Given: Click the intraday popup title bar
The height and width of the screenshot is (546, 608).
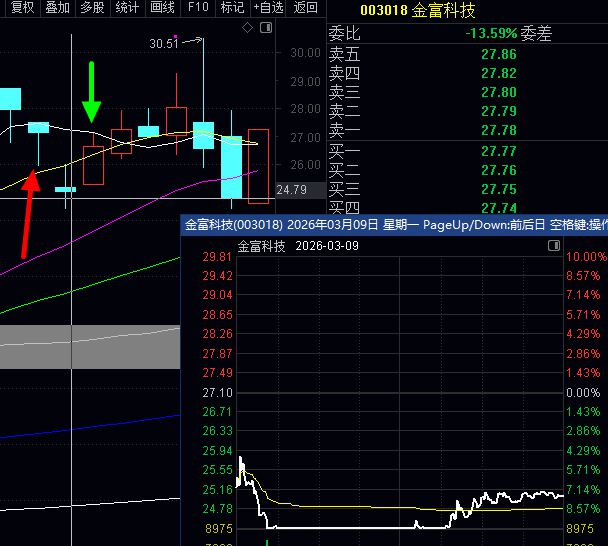Looking at the screenshot, I should pyautogui.click(x=394, y=225).
